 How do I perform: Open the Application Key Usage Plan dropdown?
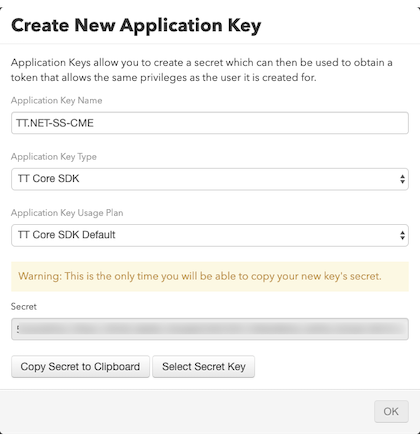(x=210, y=235)
